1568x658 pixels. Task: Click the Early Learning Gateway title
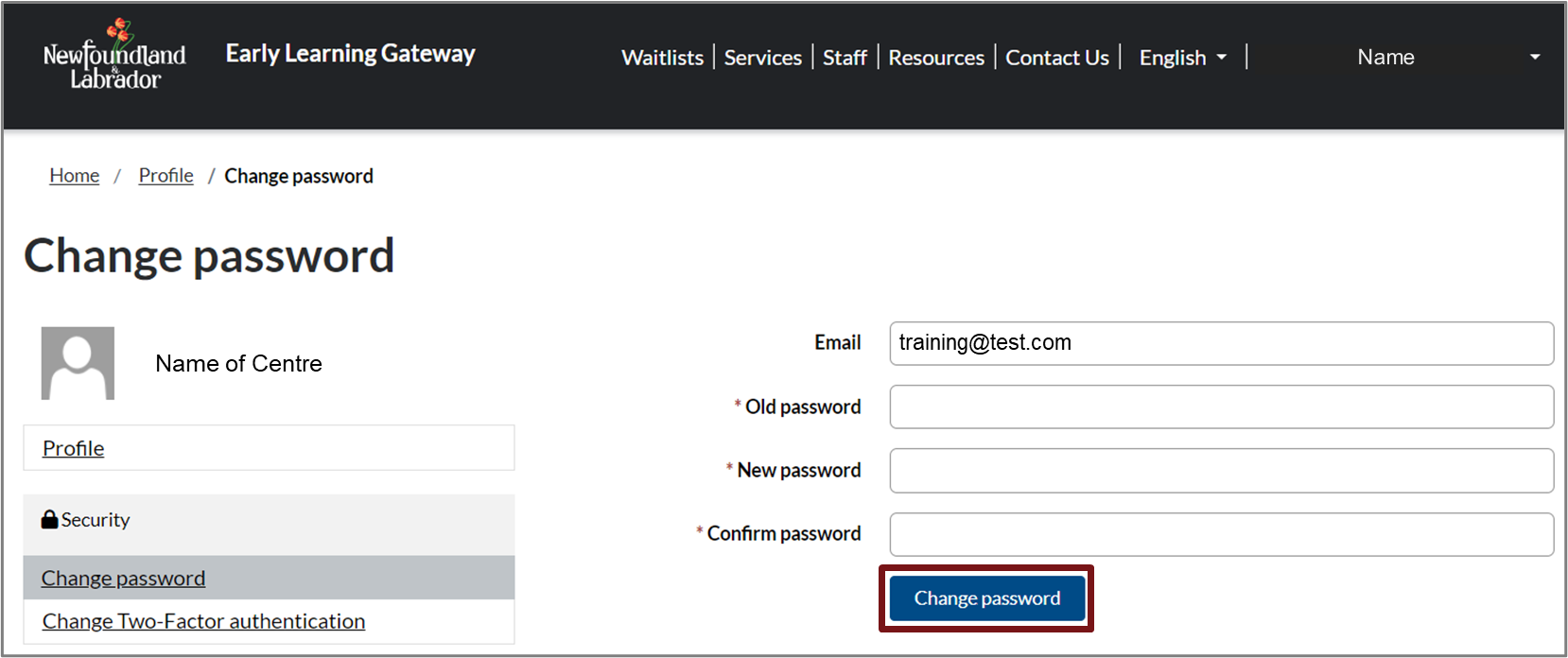(350, 54)
